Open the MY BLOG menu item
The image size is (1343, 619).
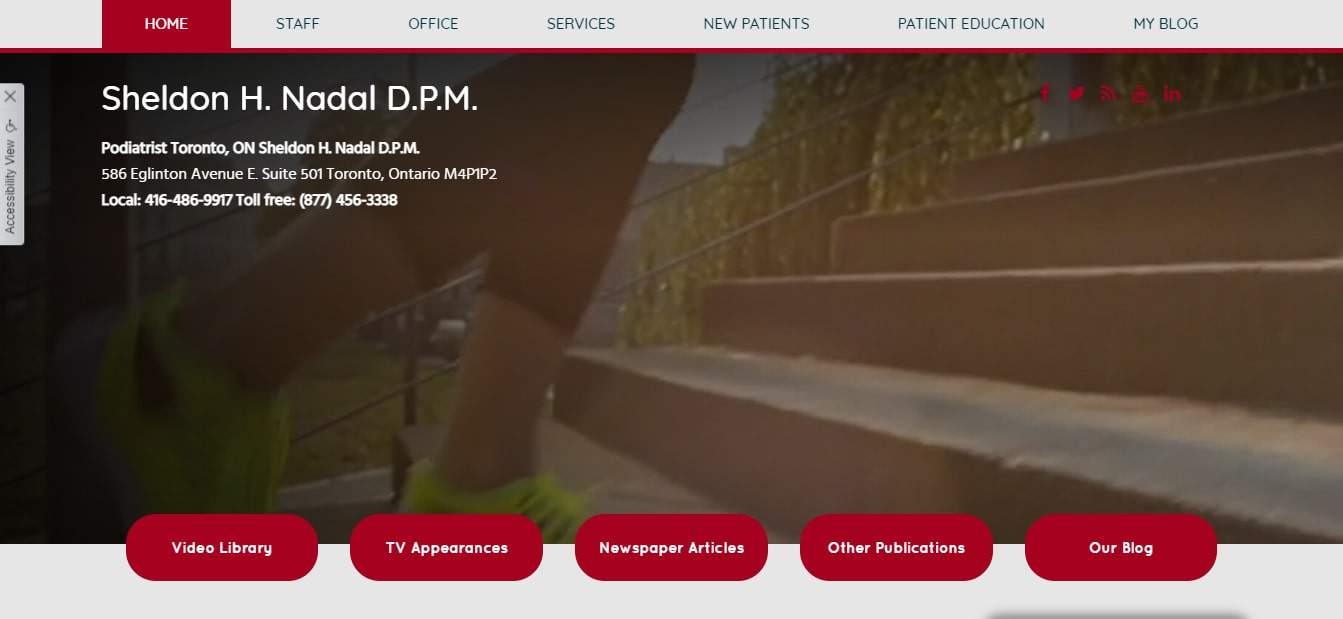click(1165, 24)
